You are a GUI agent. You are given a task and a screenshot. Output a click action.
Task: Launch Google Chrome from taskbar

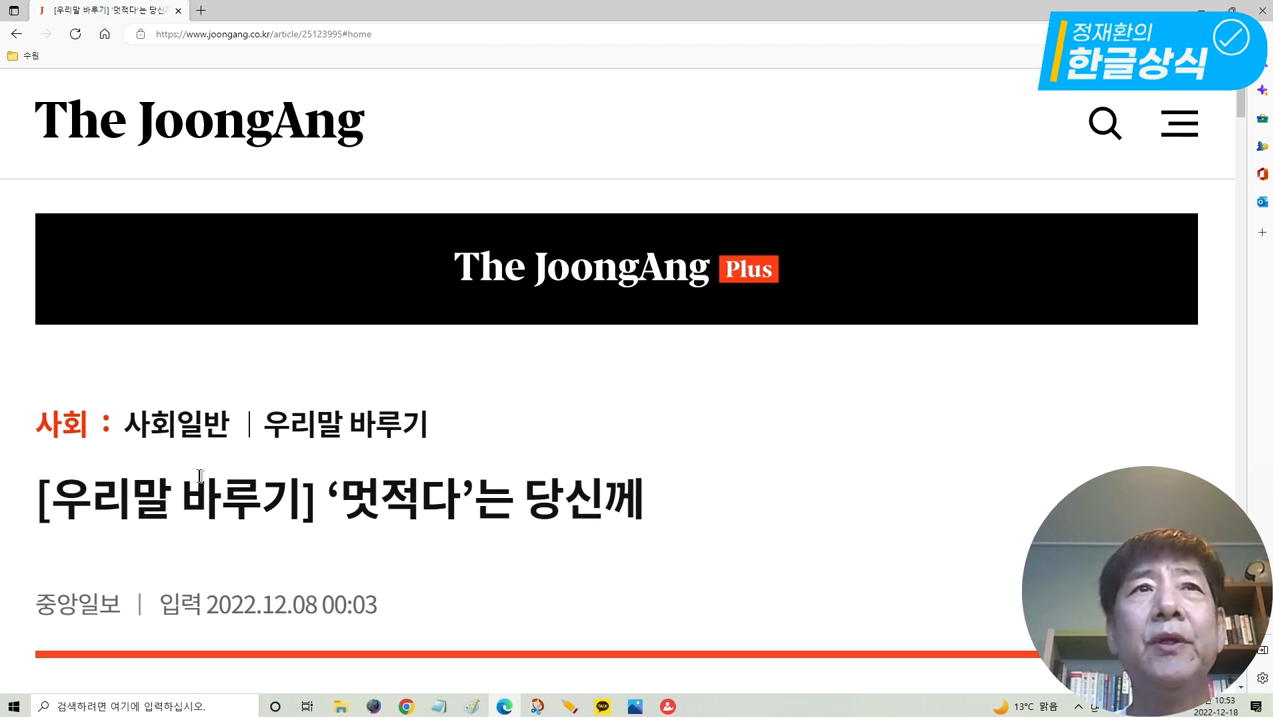coord(406,706)
